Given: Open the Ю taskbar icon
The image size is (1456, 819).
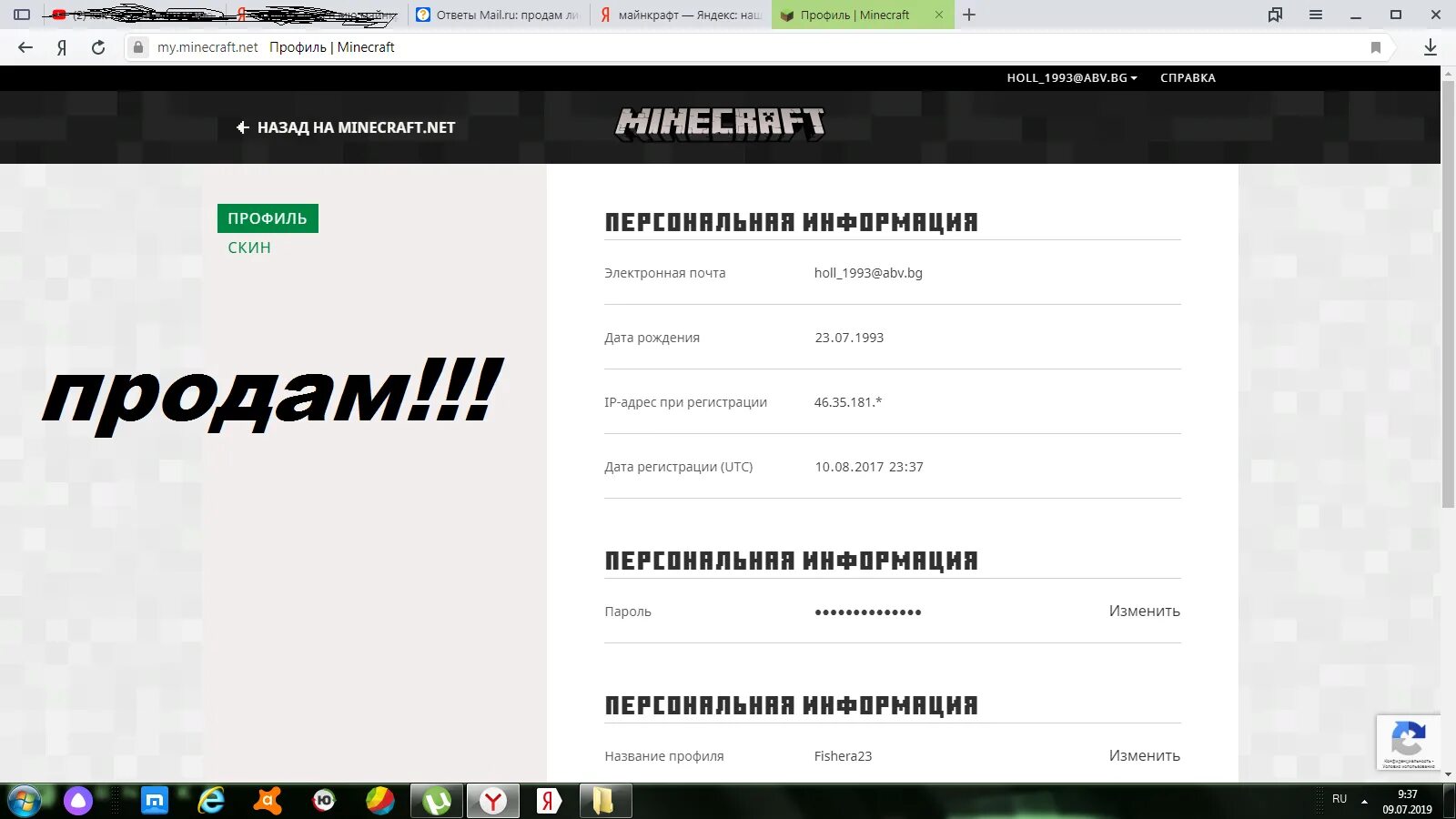Looking at the screenshot, I should click(x=324, y=801).
